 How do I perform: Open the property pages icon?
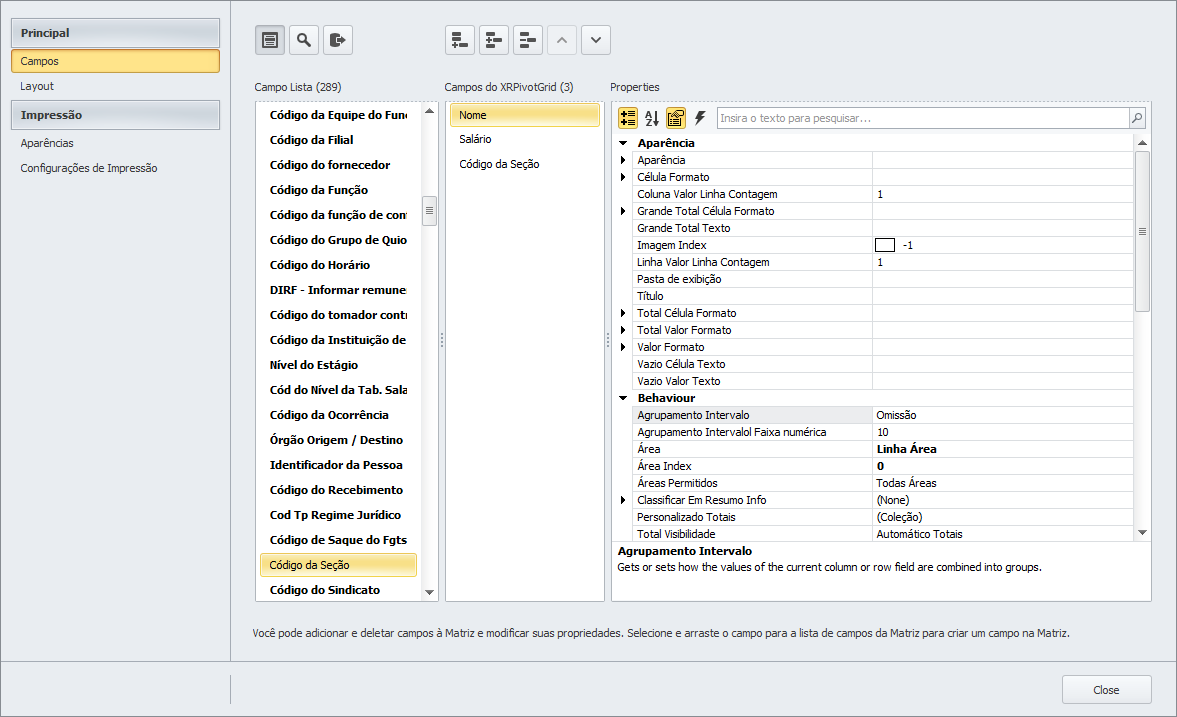(676, 118)
